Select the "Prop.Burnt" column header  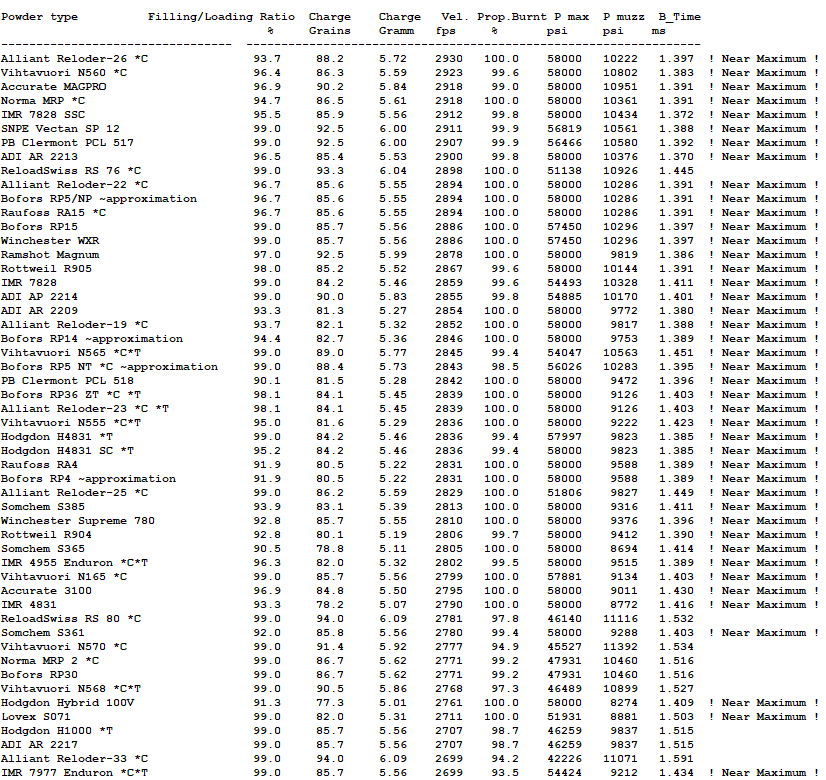coord(512,17)
